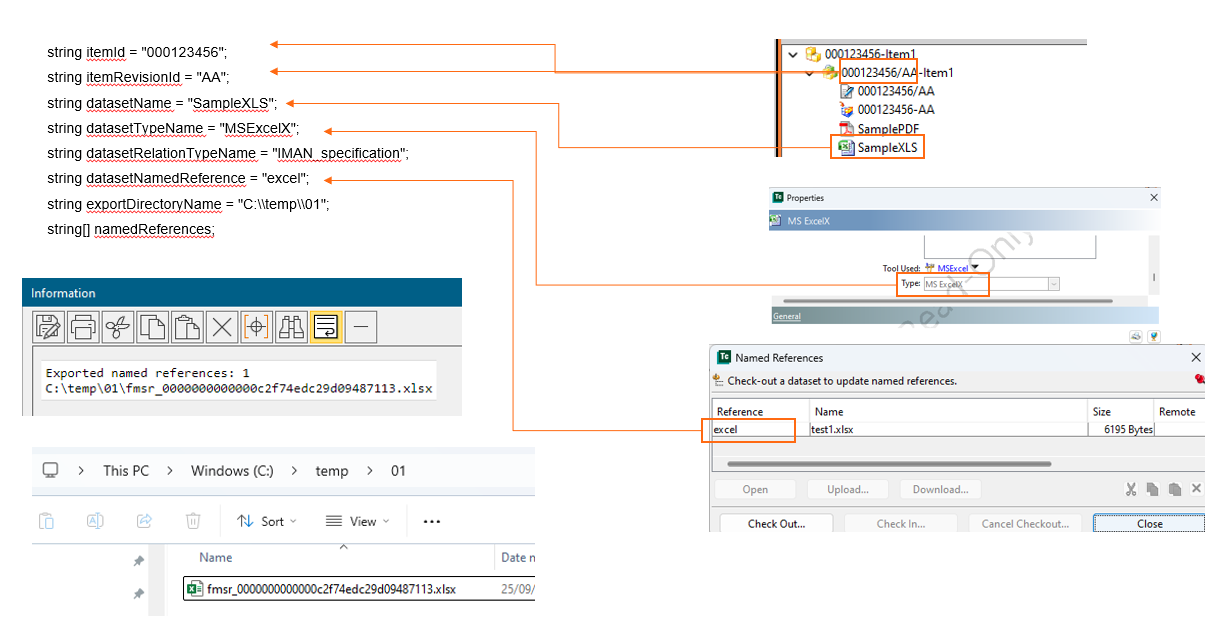Open the Type combo box in Properties

point(990,284)
